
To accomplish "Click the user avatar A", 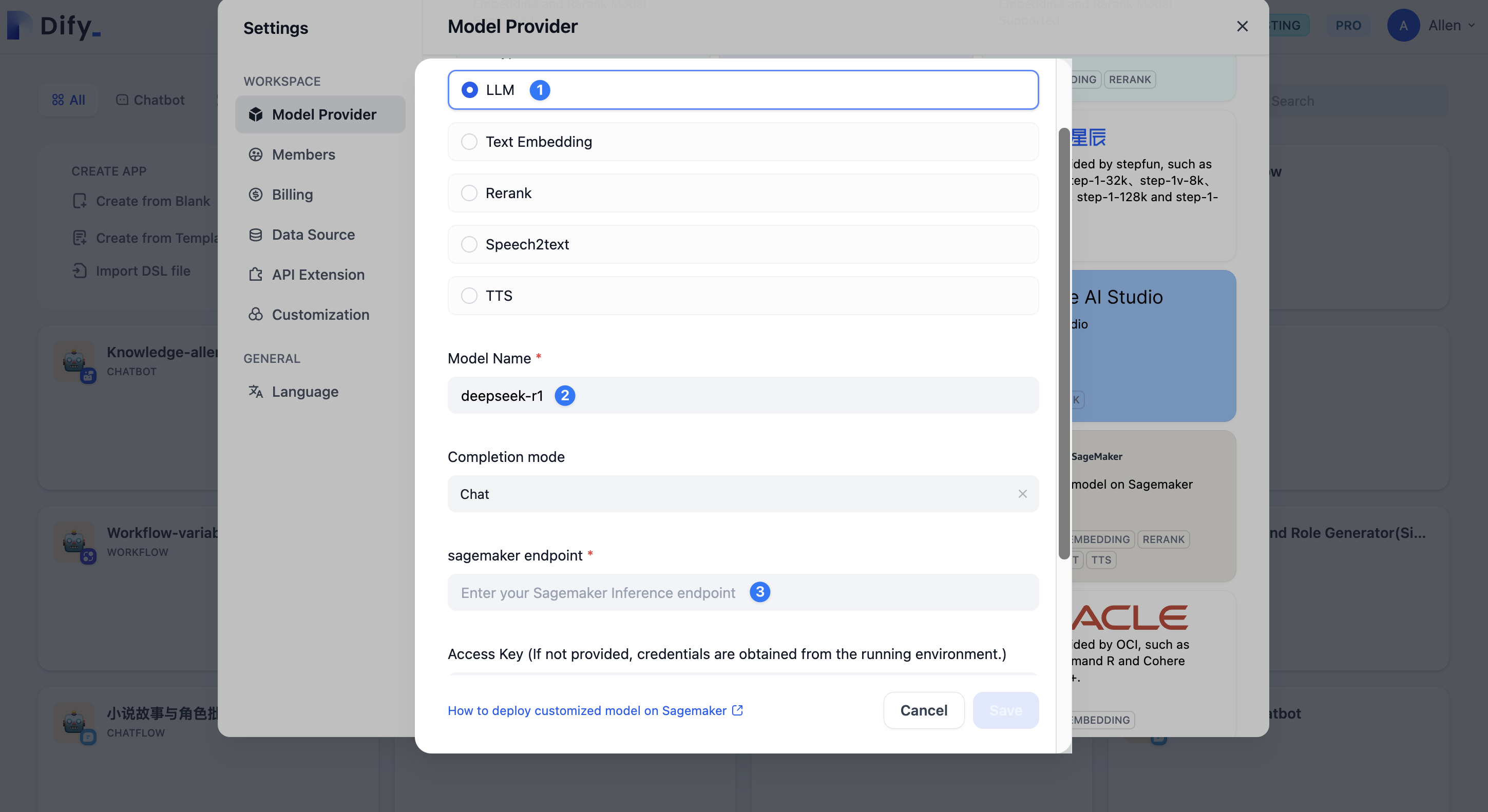I will coord(1403,26).
